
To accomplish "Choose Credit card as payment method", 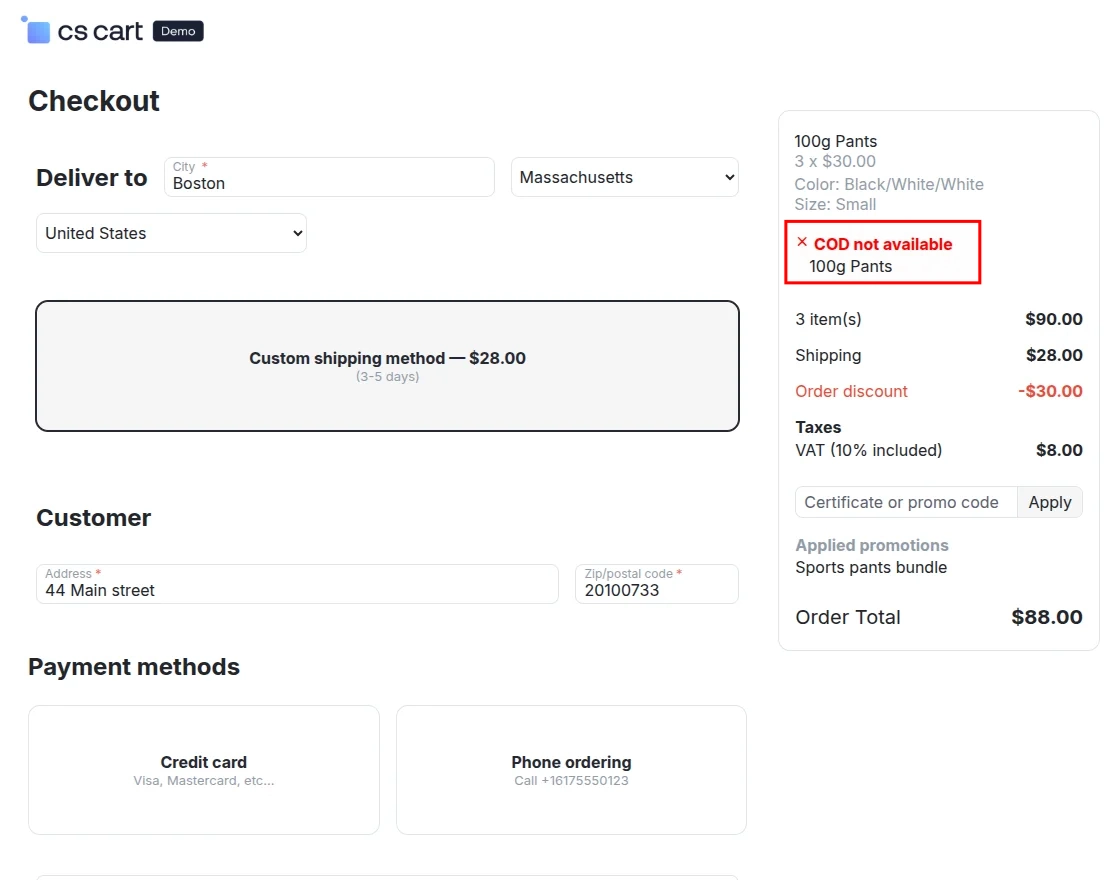I will (204, 769).
